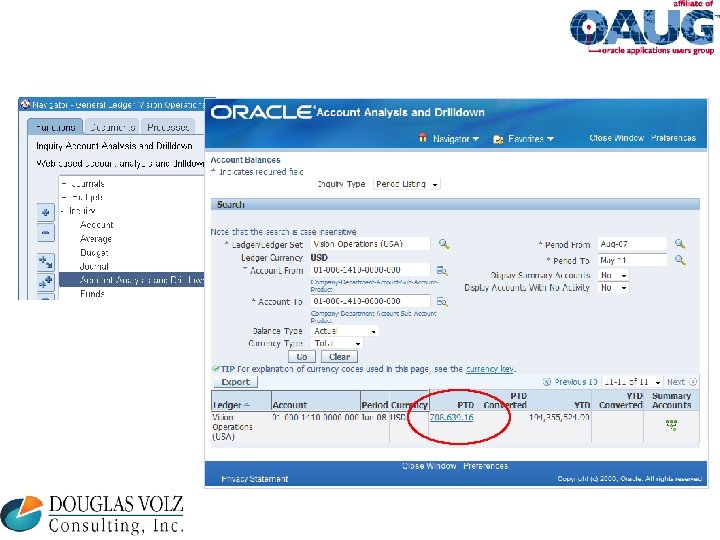Open the Privacy Statement link
The image size is (720, 540).
[255, 478]
